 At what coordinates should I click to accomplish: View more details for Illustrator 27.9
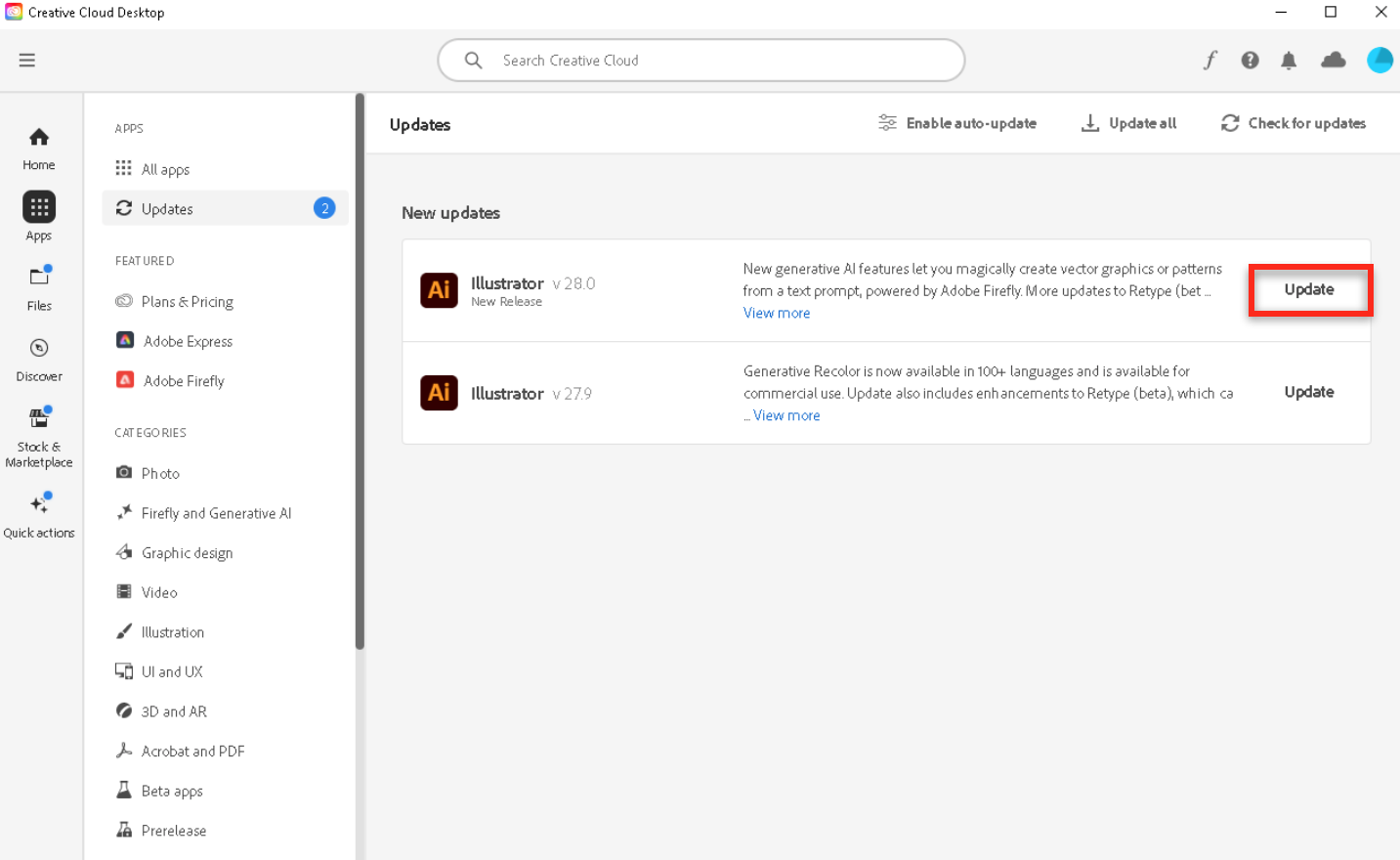pos(786,415)
